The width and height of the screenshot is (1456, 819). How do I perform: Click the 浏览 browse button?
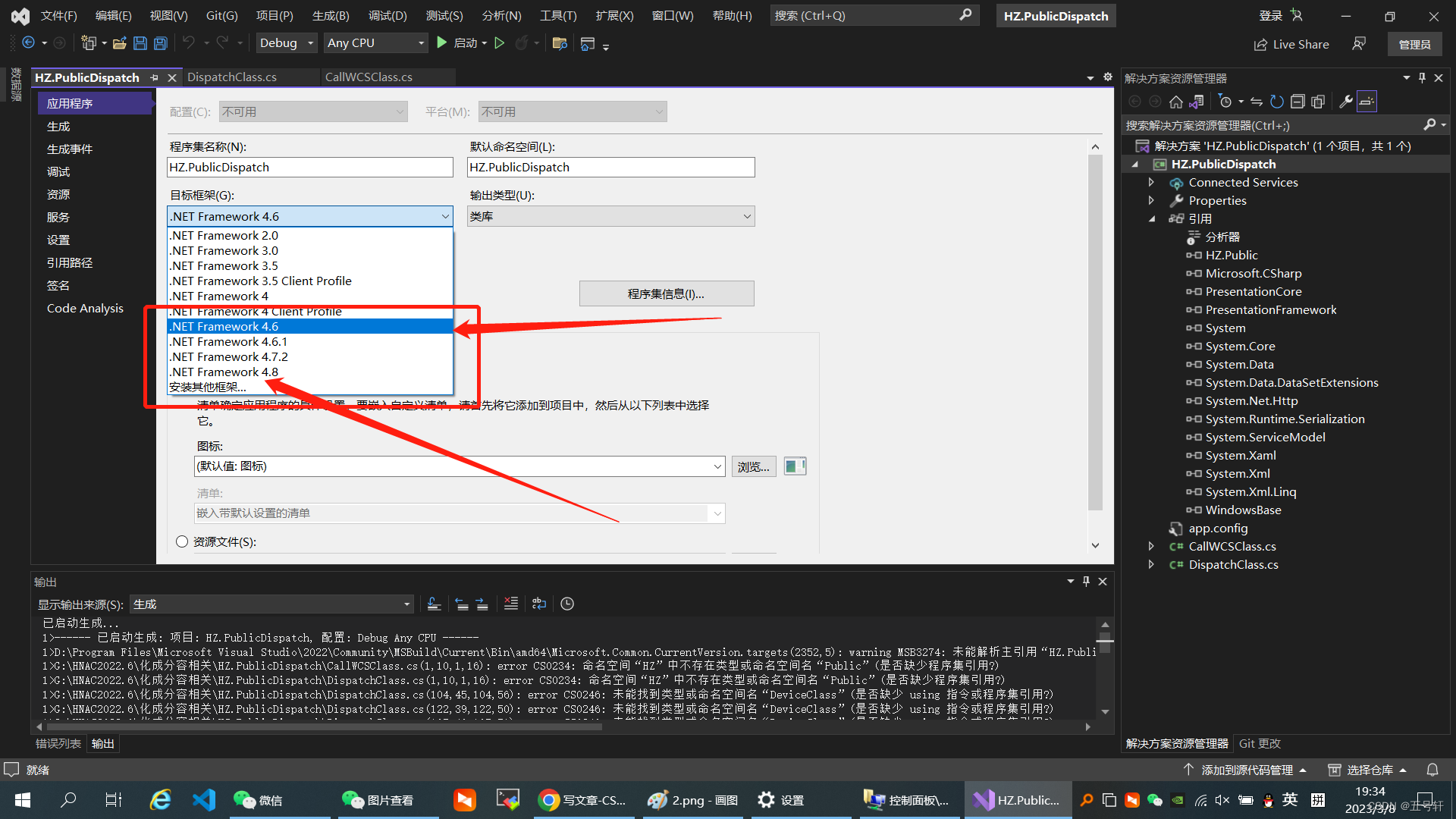point(754,467)
